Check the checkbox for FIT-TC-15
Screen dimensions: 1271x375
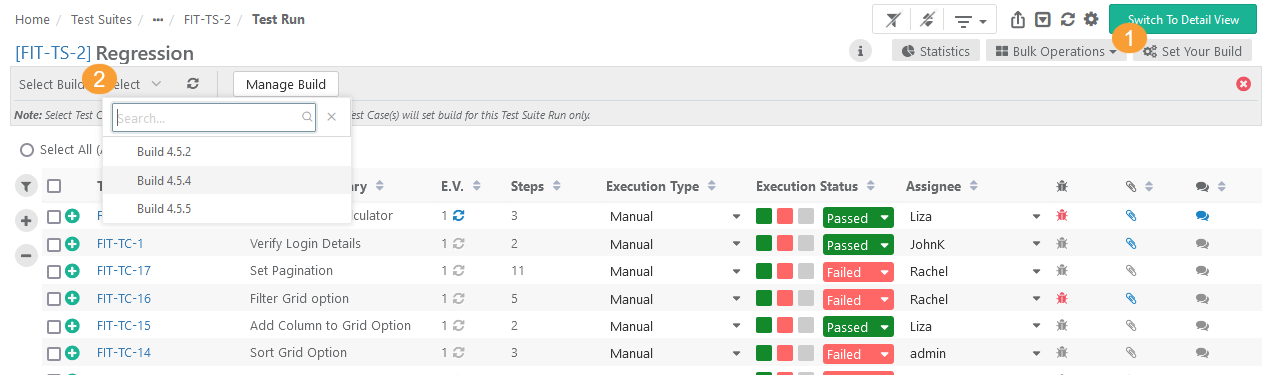(54, 326)
